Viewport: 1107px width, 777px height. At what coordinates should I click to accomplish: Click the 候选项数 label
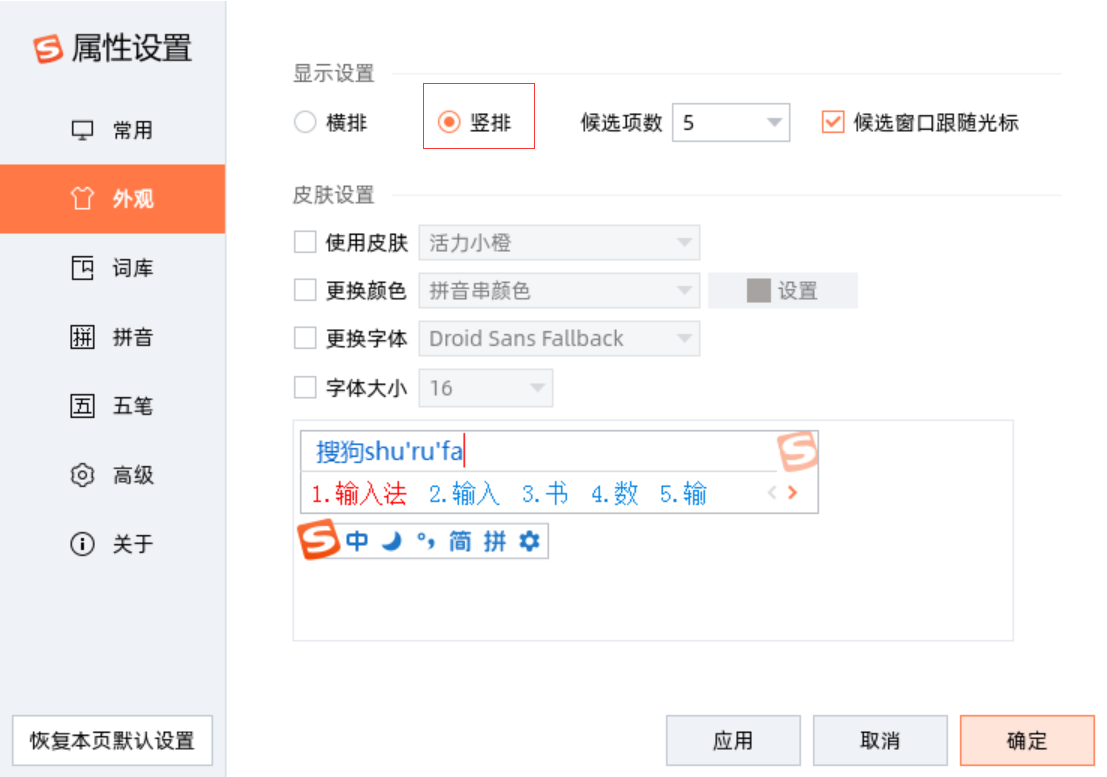[621, 123]
